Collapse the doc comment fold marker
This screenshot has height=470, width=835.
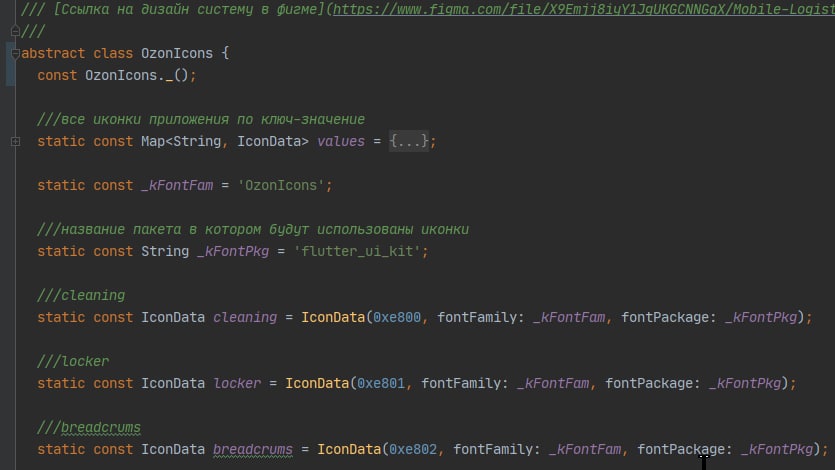(15, 31)
